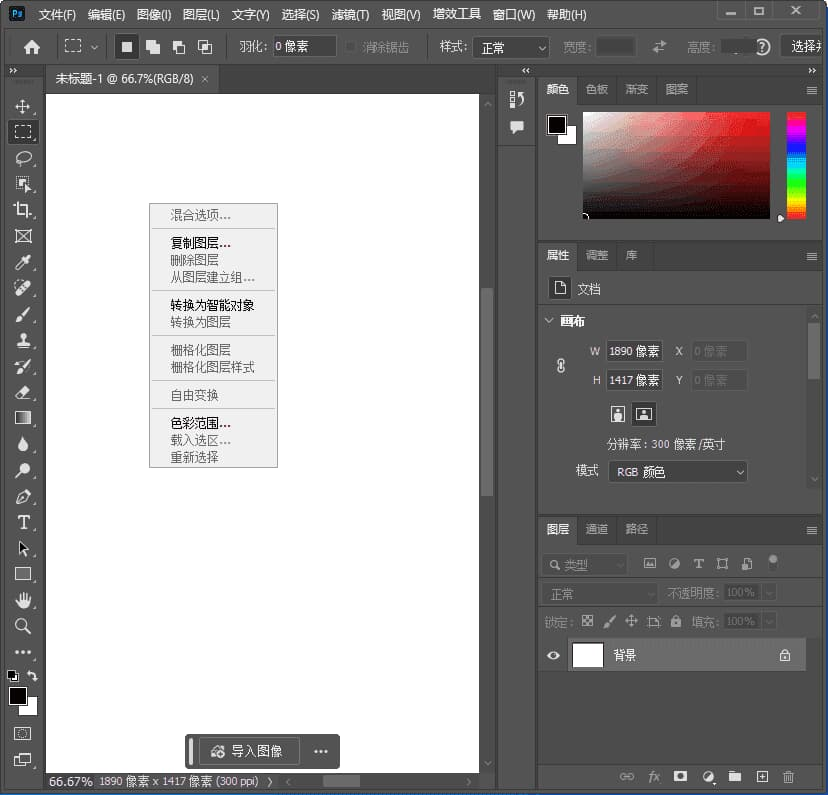Open the 样式 dropdown in options bar
This screenshot has width=828, height=795.
coord(511,46)
